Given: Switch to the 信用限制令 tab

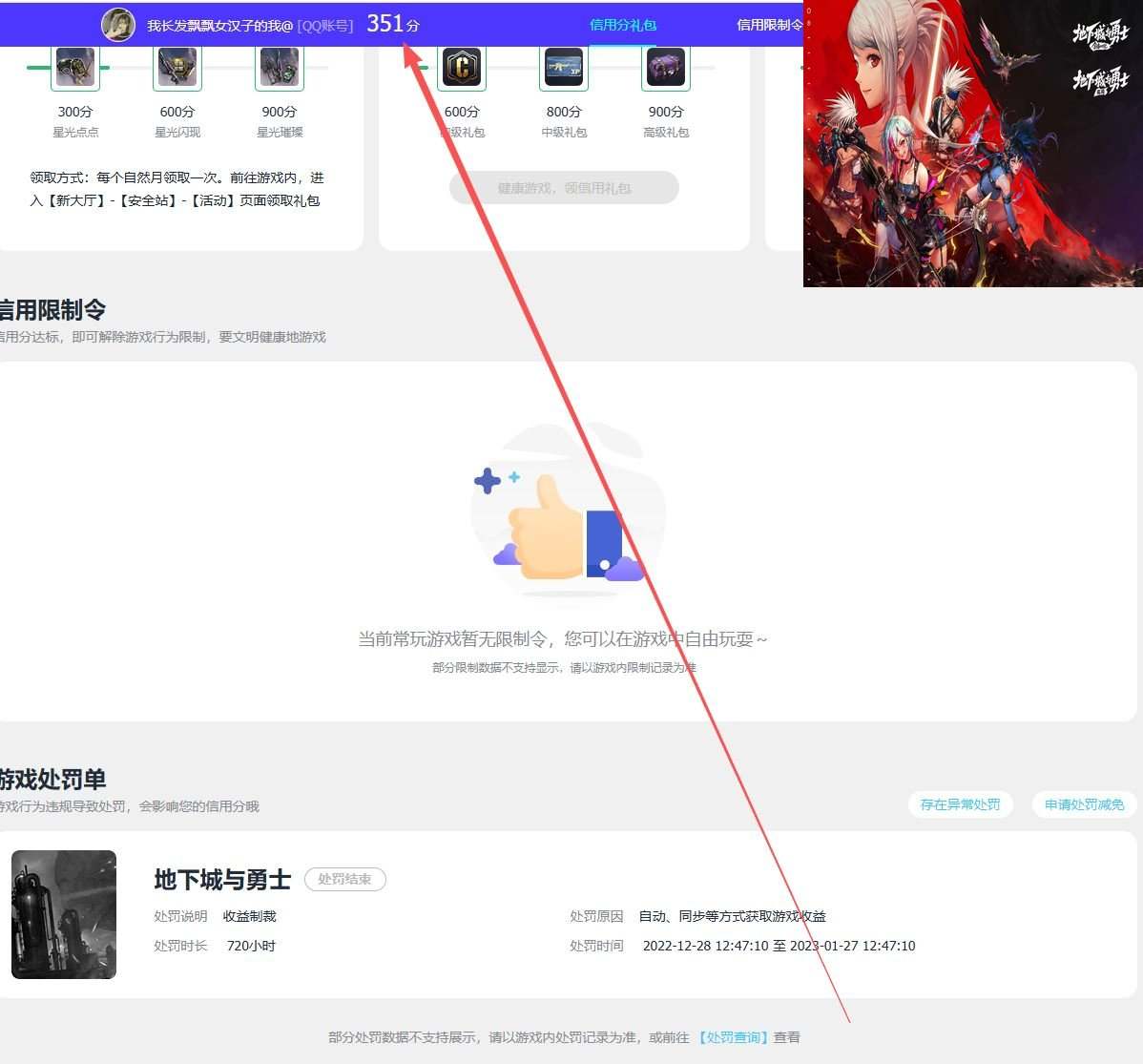Looking at the screenshot, I should (769, 26).
